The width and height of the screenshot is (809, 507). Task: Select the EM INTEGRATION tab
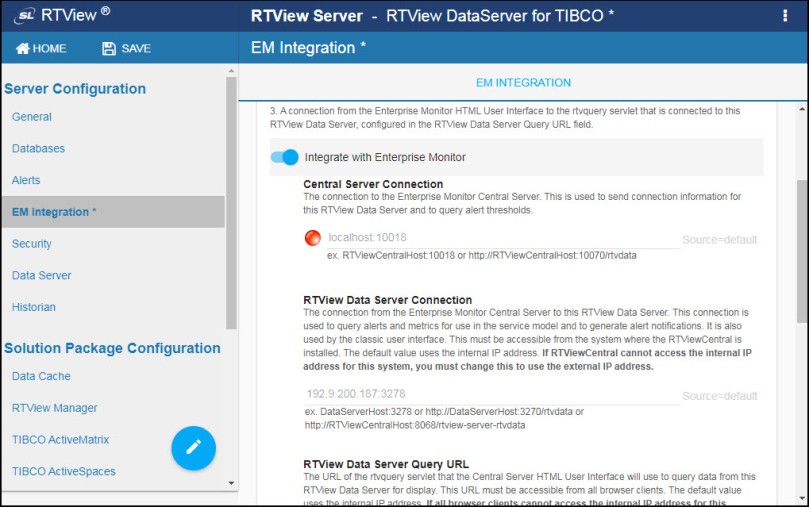tap(523, 83)
